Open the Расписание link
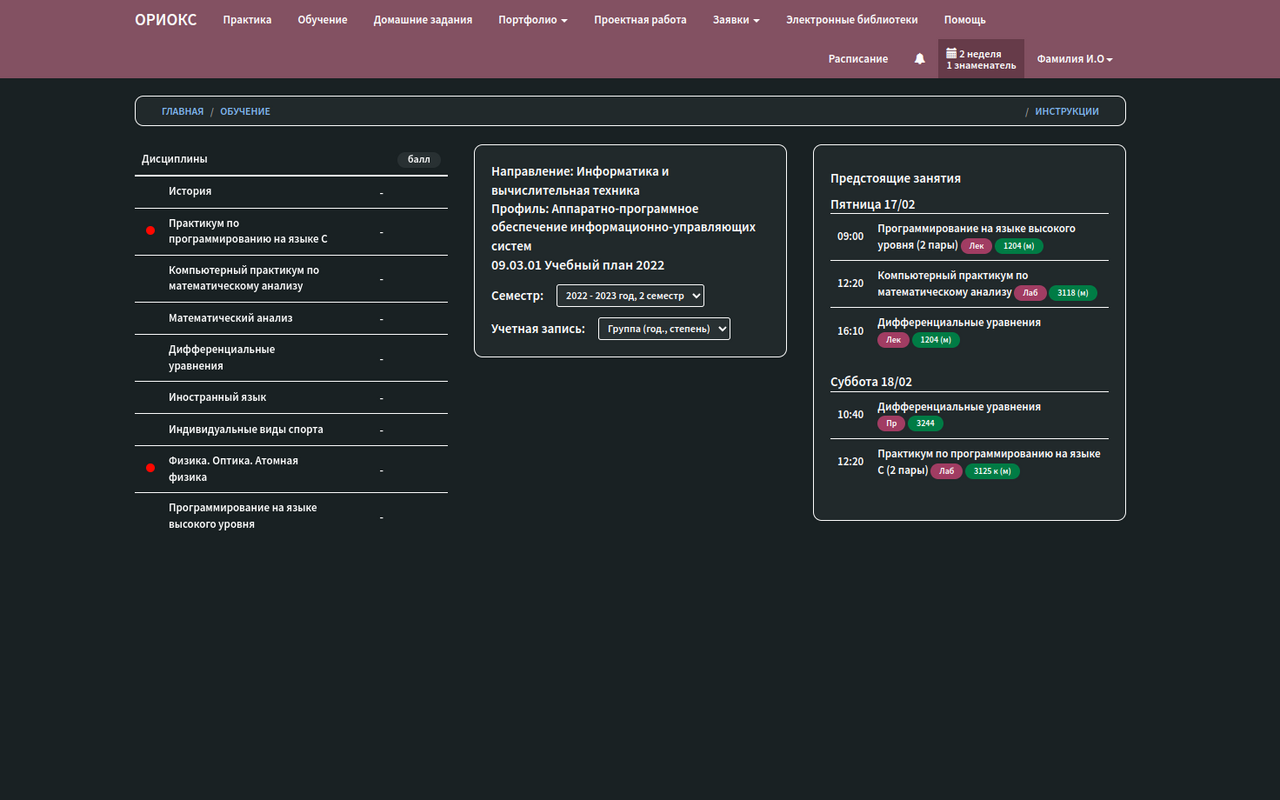This screenshot has height=800, width=1280. [858, 59]
